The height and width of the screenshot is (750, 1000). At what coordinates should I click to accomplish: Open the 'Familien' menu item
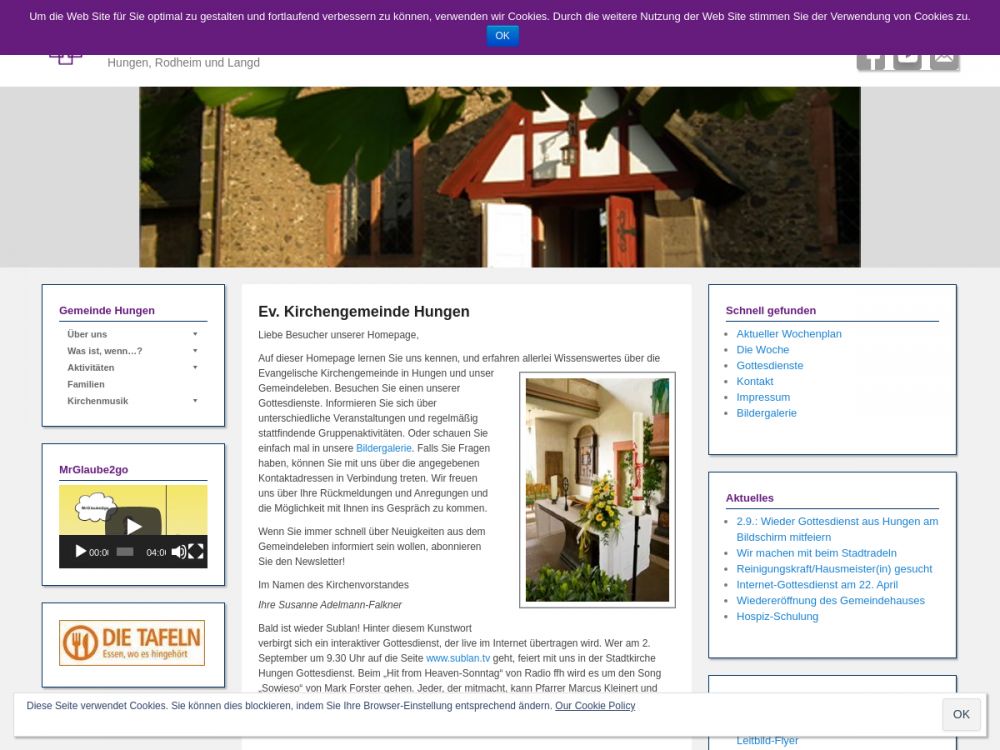pos(86,384)
